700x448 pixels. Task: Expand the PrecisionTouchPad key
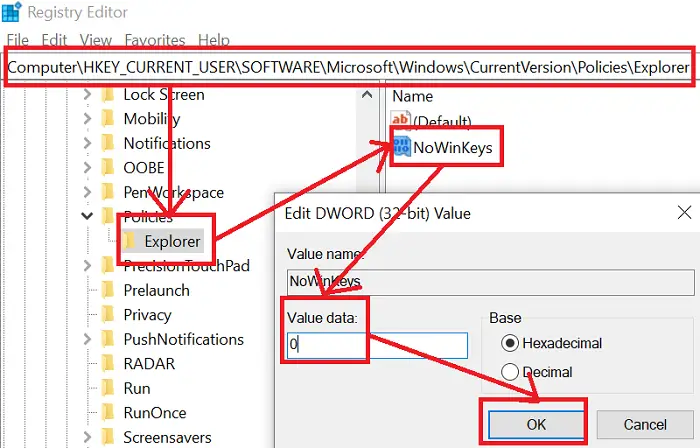[x=88, y=266]
